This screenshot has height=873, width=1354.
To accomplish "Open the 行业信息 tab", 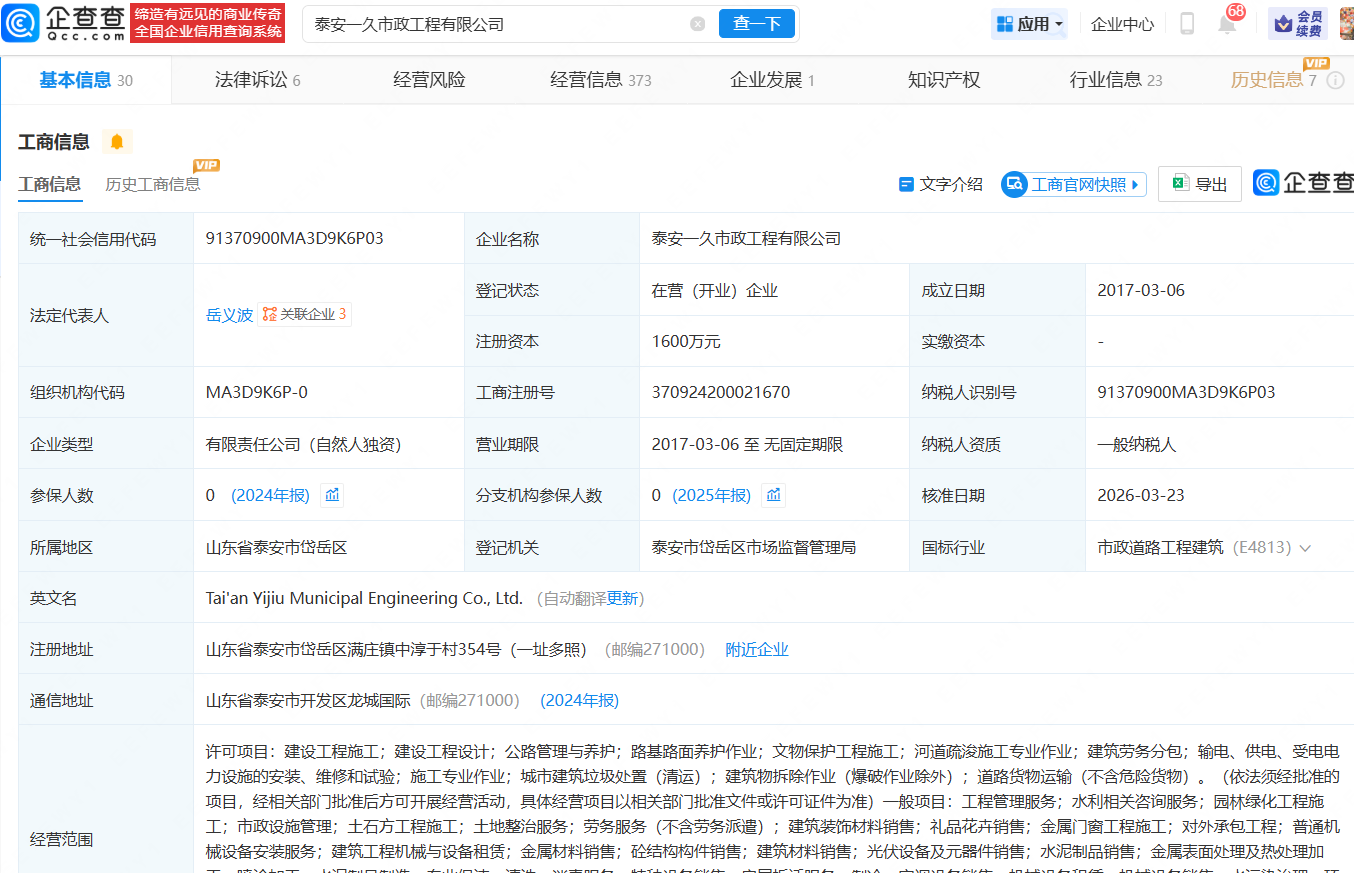I will coord(1116,80).
